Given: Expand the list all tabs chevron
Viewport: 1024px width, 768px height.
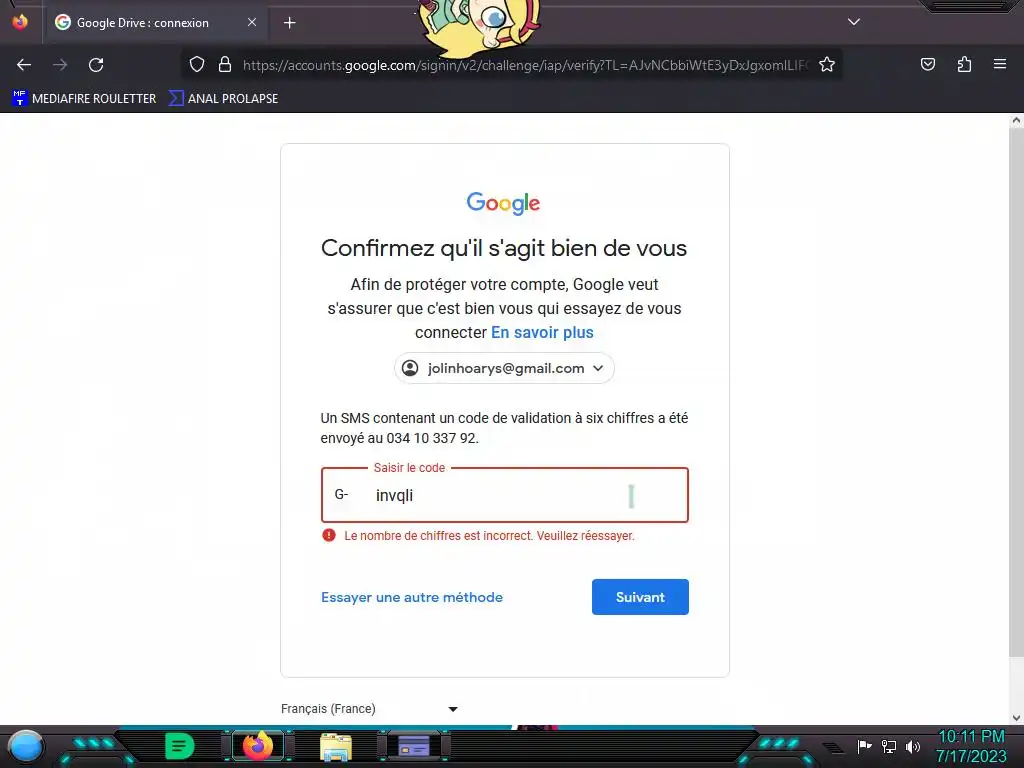Looking at the screenshot, I should (x=854, y=22).
